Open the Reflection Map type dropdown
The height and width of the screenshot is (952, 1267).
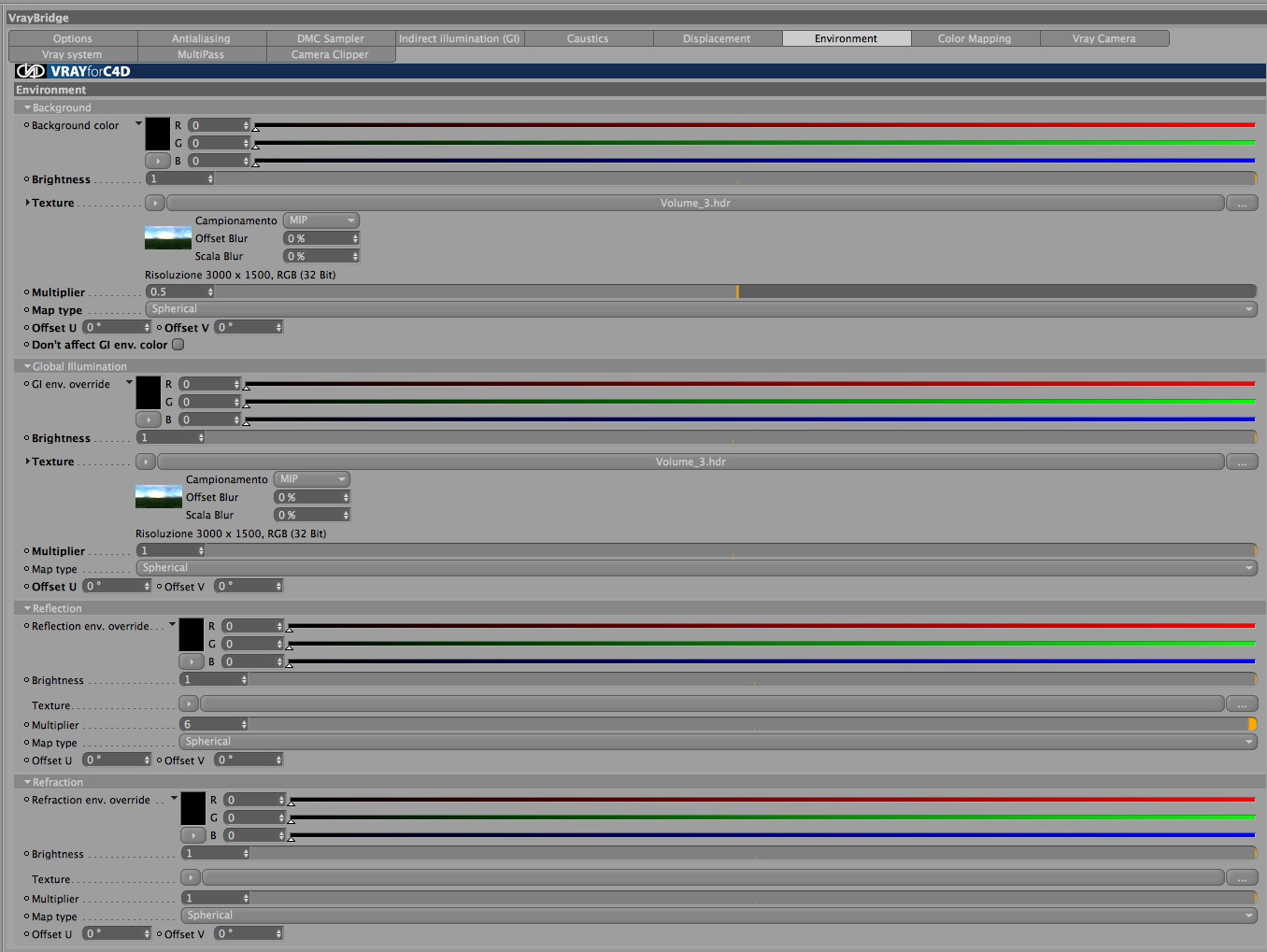718,742
